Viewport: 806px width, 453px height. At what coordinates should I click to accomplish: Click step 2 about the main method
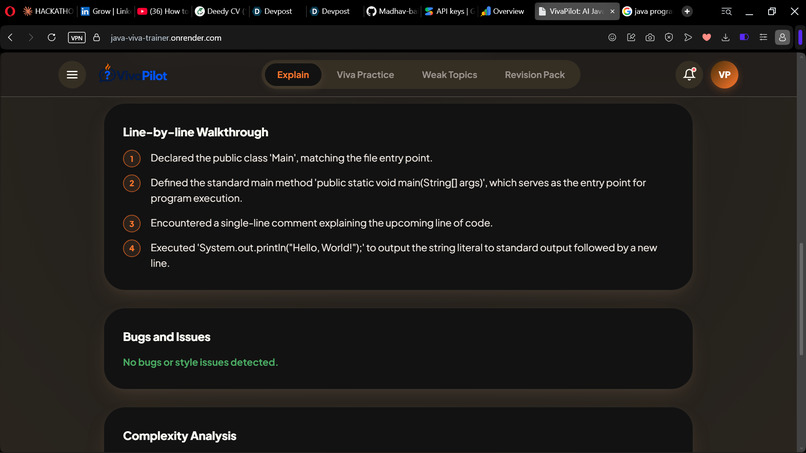pos(398,190)
